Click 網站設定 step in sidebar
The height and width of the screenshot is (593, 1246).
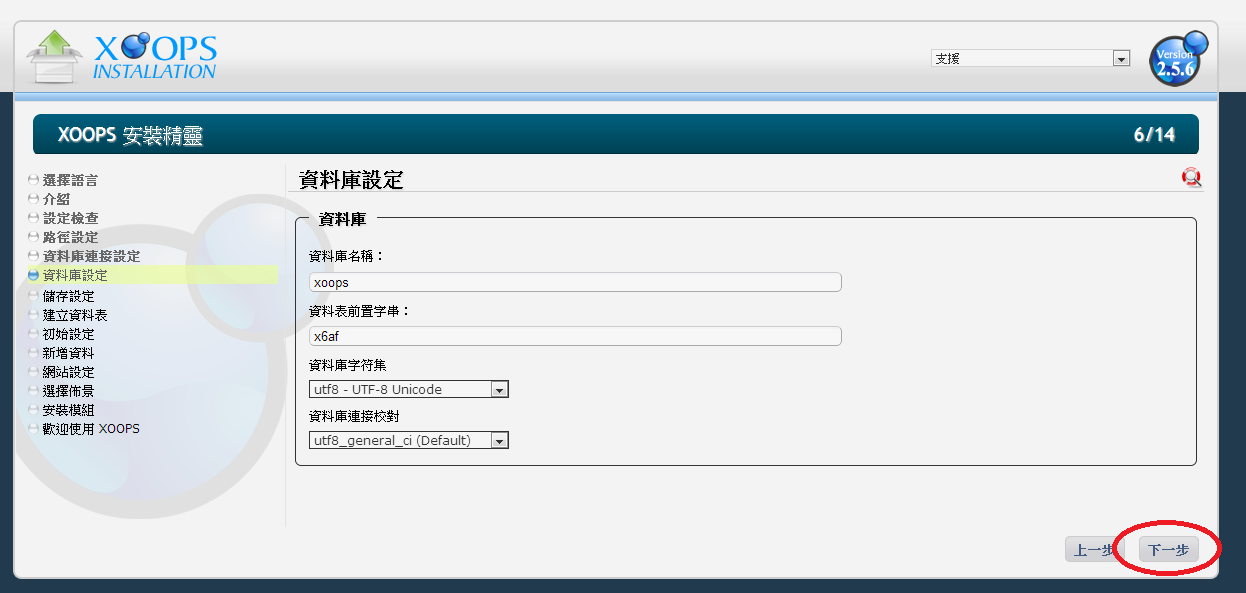pos(68,372)
